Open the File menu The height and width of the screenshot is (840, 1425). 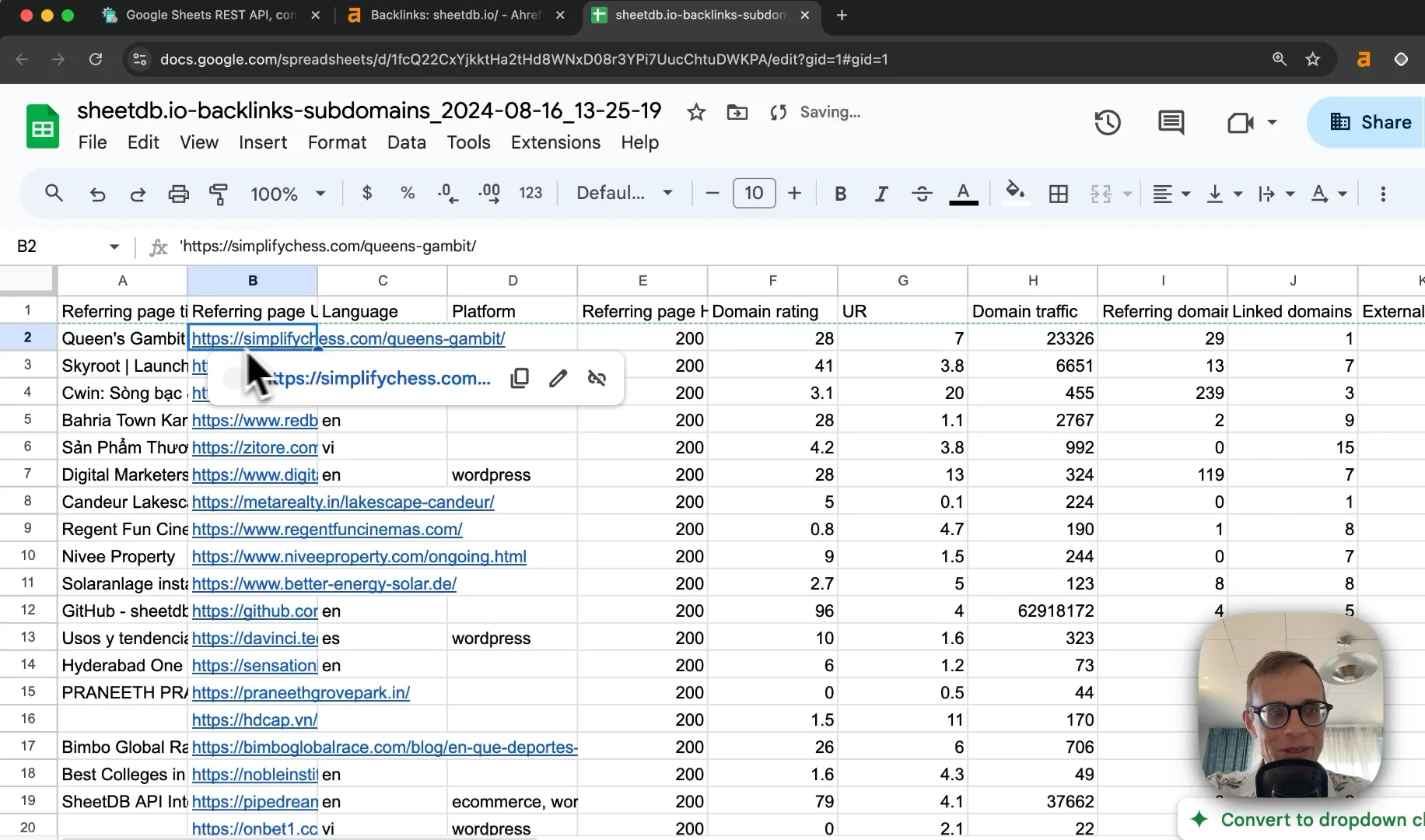pos(93,142)
